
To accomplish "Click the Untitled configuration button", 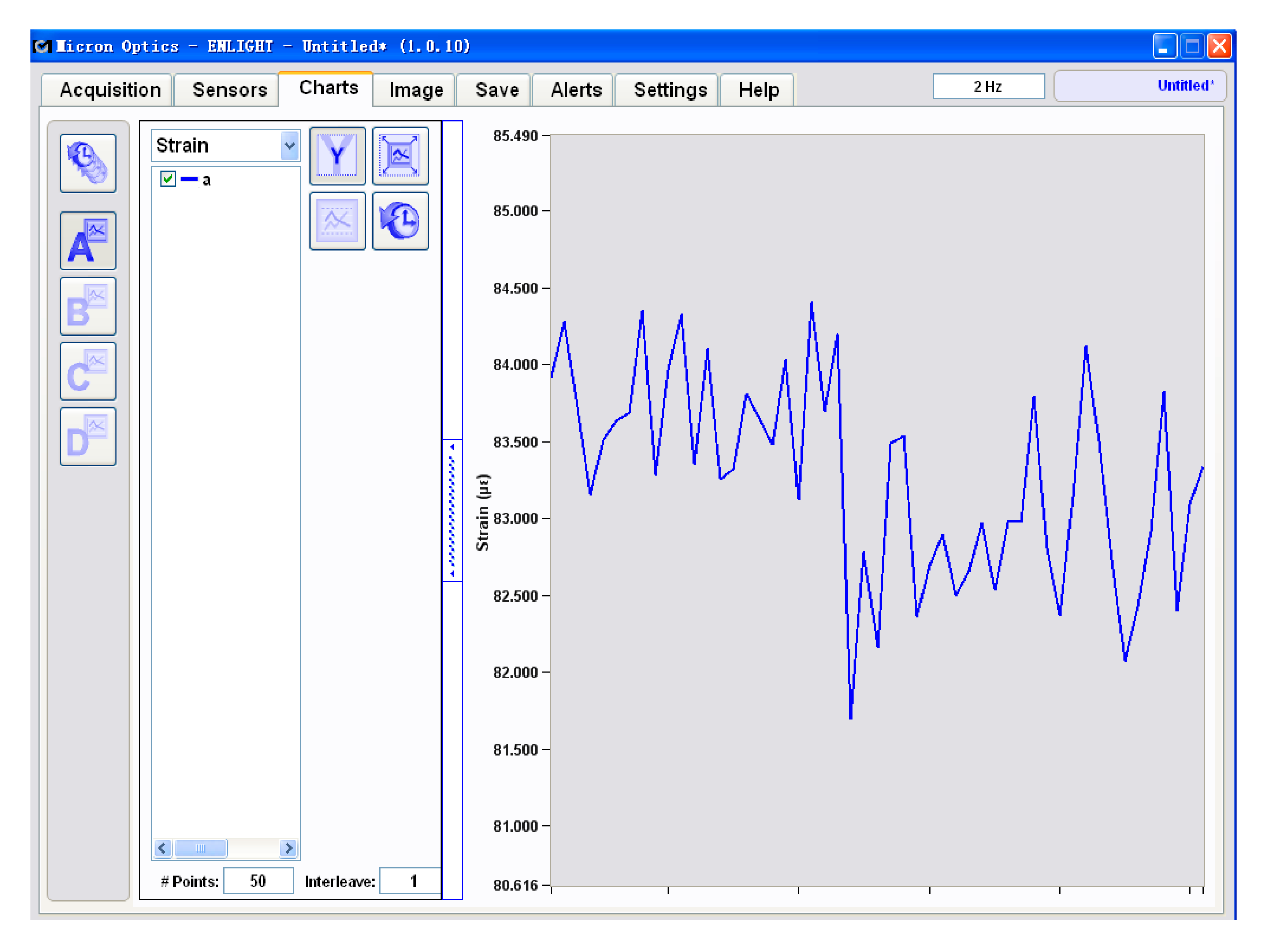I will point(1139,86).
